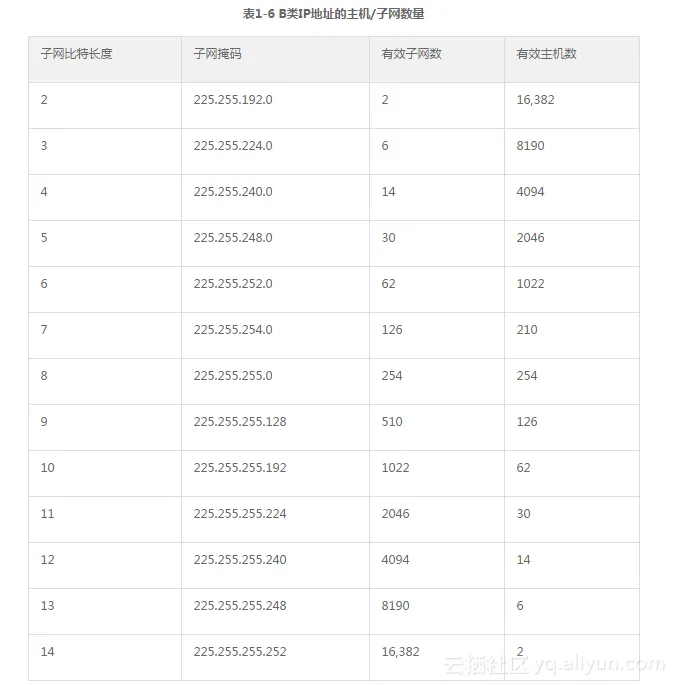Click the subnet count cell showing 510
The image size is (676, 686).
pos(392,422)
